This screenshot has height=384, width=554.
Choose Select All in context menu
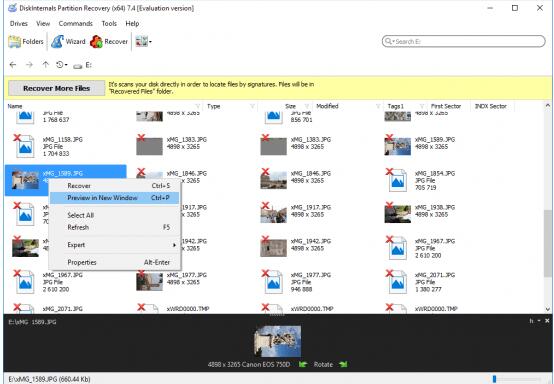[114, 215]
